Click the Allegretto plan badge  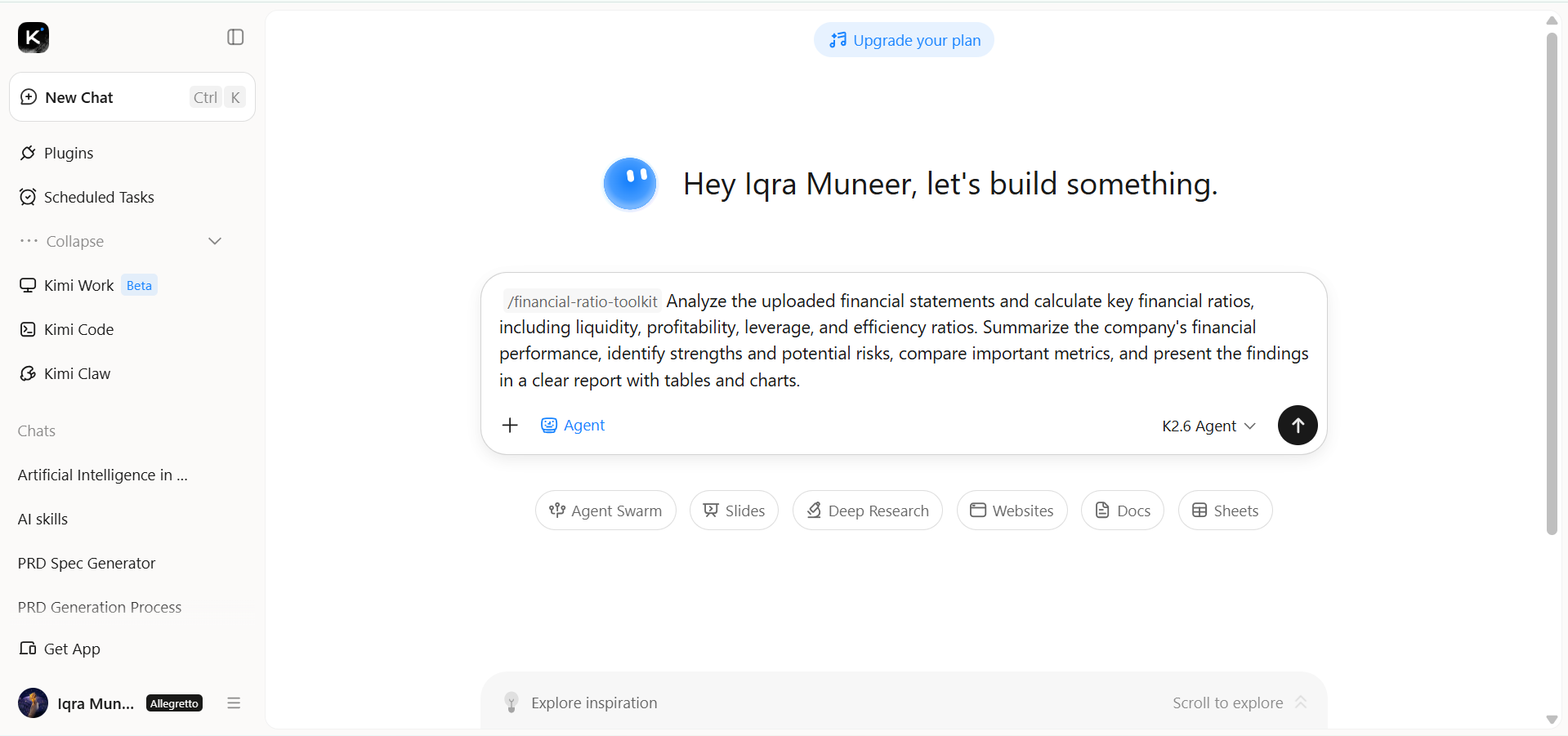pos(174,703)
